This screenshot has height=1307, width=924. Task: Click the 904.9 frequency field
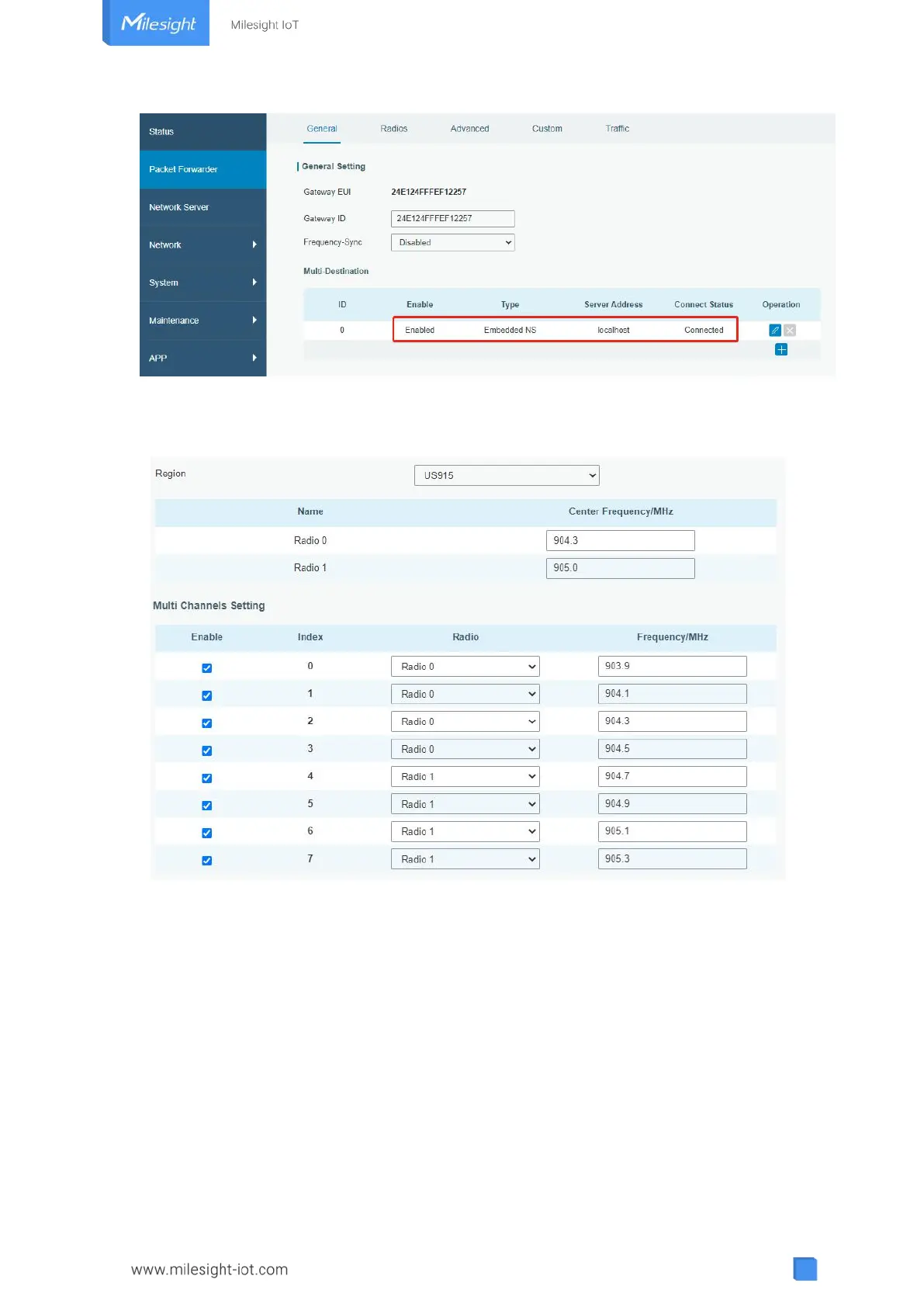672,804
